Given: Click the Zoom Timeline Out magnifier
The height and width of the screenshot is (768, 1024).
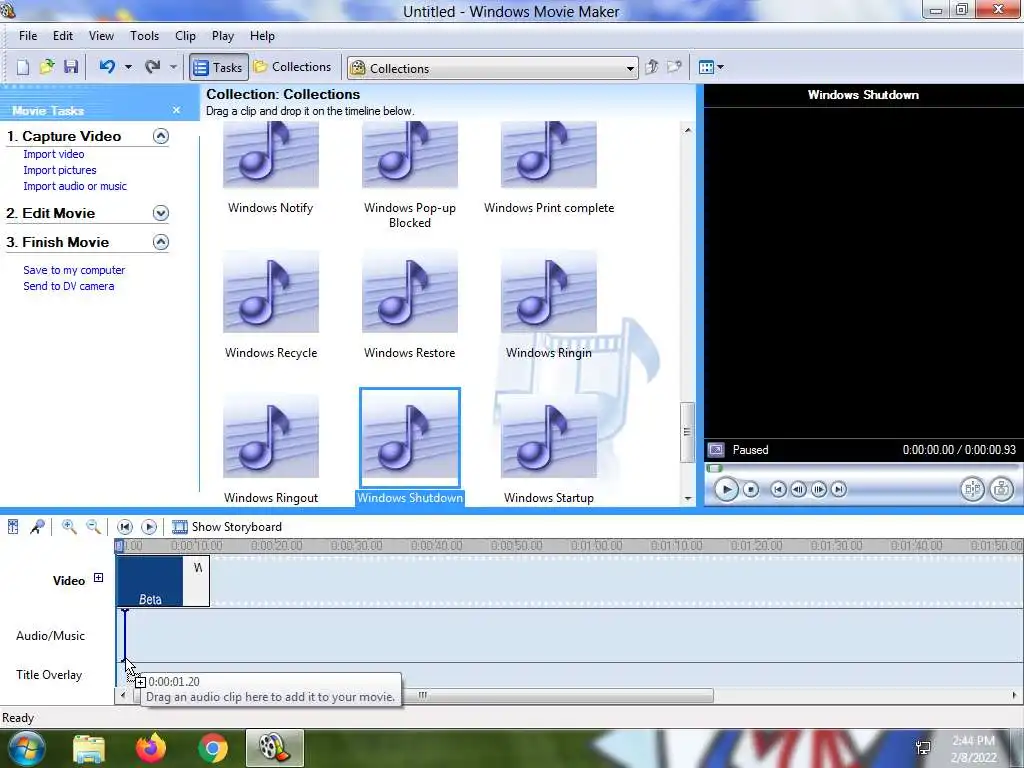Looking at the screenshot, I should [93, 526].
